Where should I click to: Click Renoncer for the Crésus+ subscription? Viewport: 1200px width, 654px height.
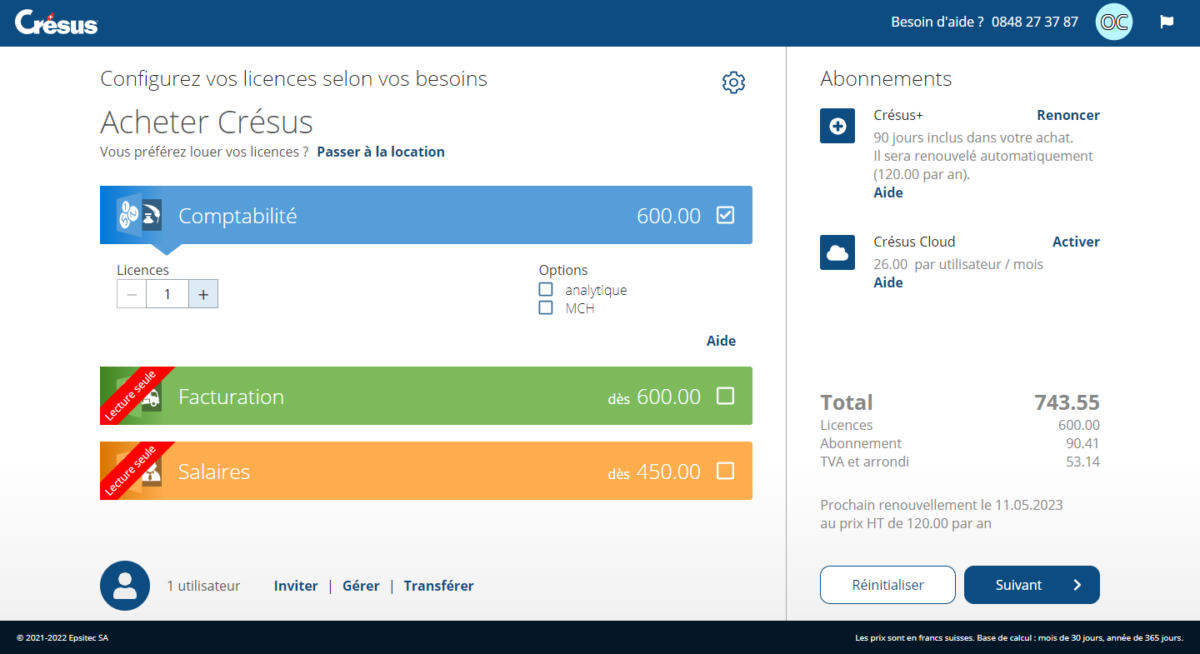tap(1068, 114)
